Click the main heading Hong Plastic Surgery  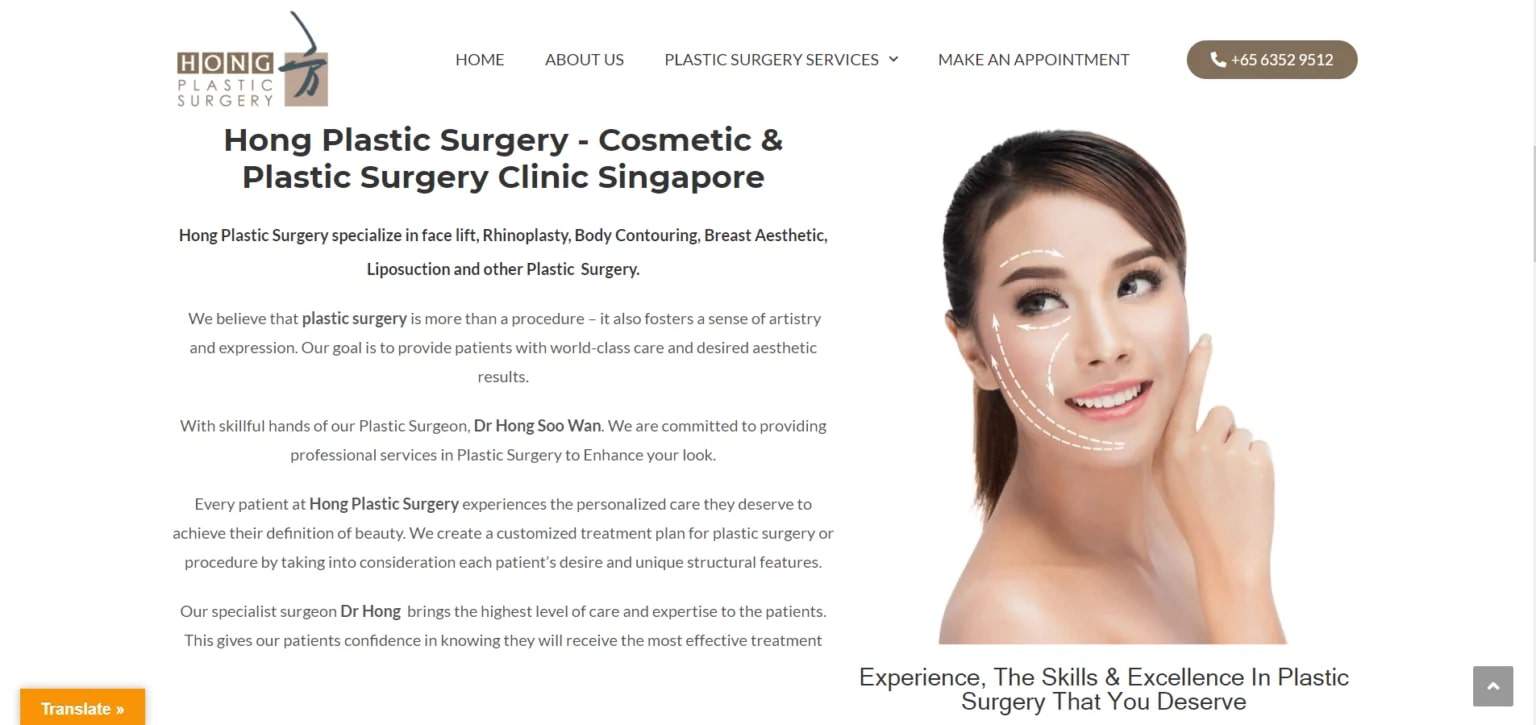(x=503, y=158)
